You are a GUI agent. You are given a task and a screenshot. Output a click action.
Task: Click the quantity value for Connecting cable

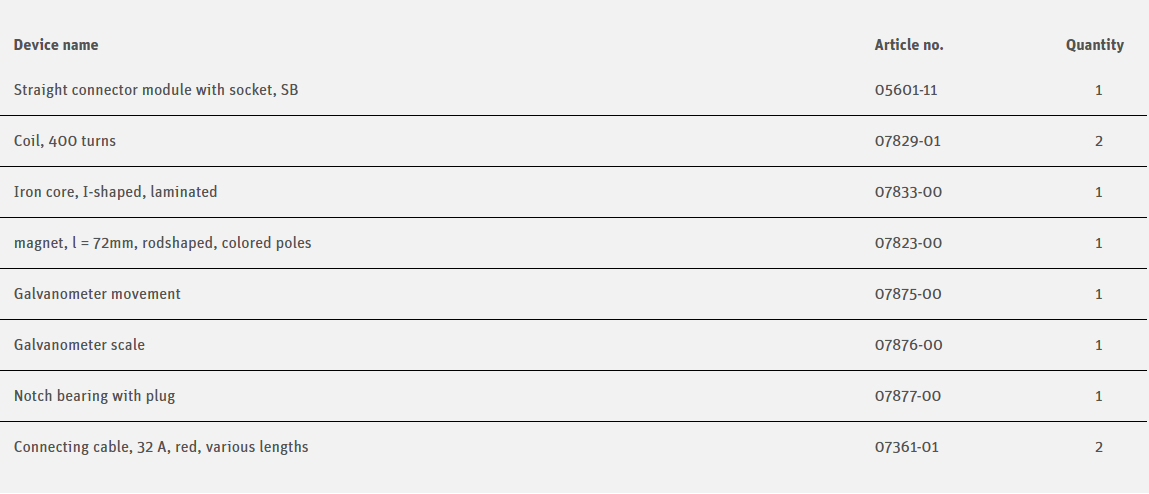pyautogui.click(x=1098, y=447)
